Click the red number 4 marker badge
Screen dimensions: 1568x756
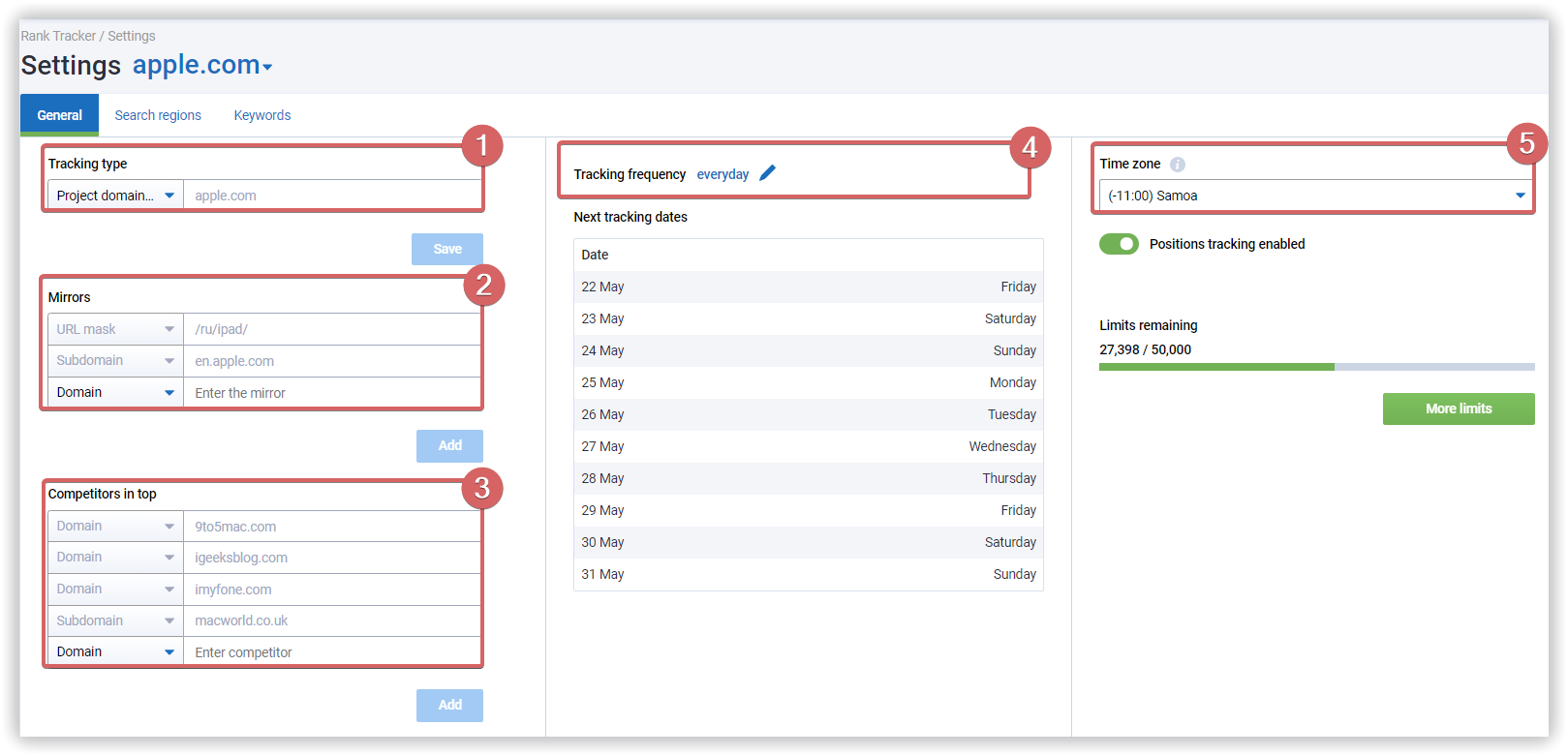pos(1030,147)
